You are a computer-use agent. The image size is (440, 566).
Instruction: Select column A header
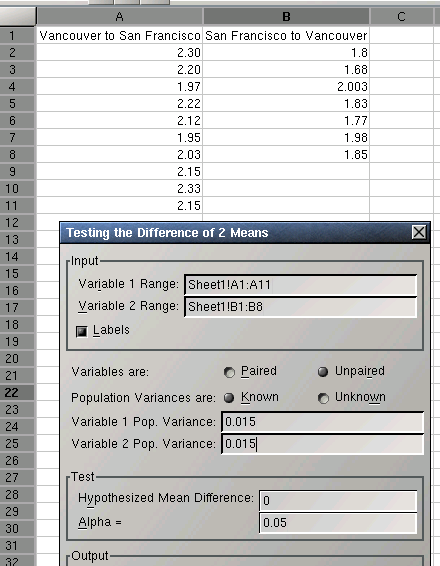[x=119, y=17]
